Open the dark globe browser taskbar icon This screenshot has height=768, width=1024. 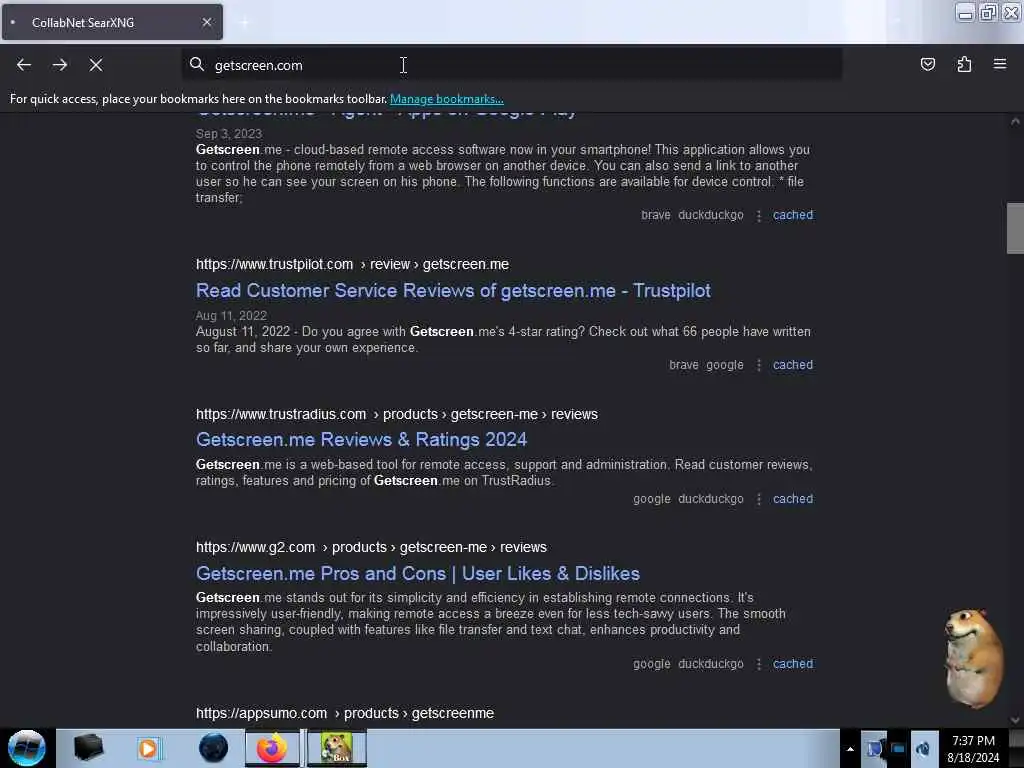tap(213, 748)
